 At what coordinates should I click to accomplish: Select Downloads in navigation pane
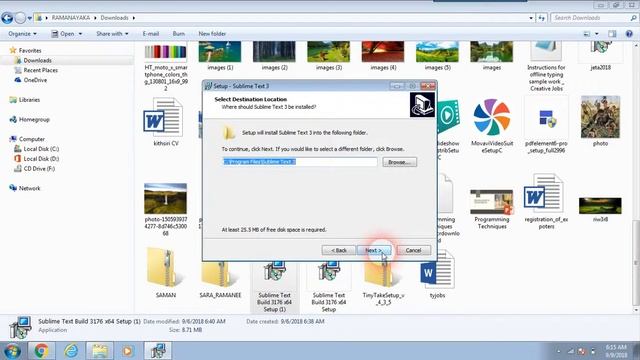click(x=37, y=60)
